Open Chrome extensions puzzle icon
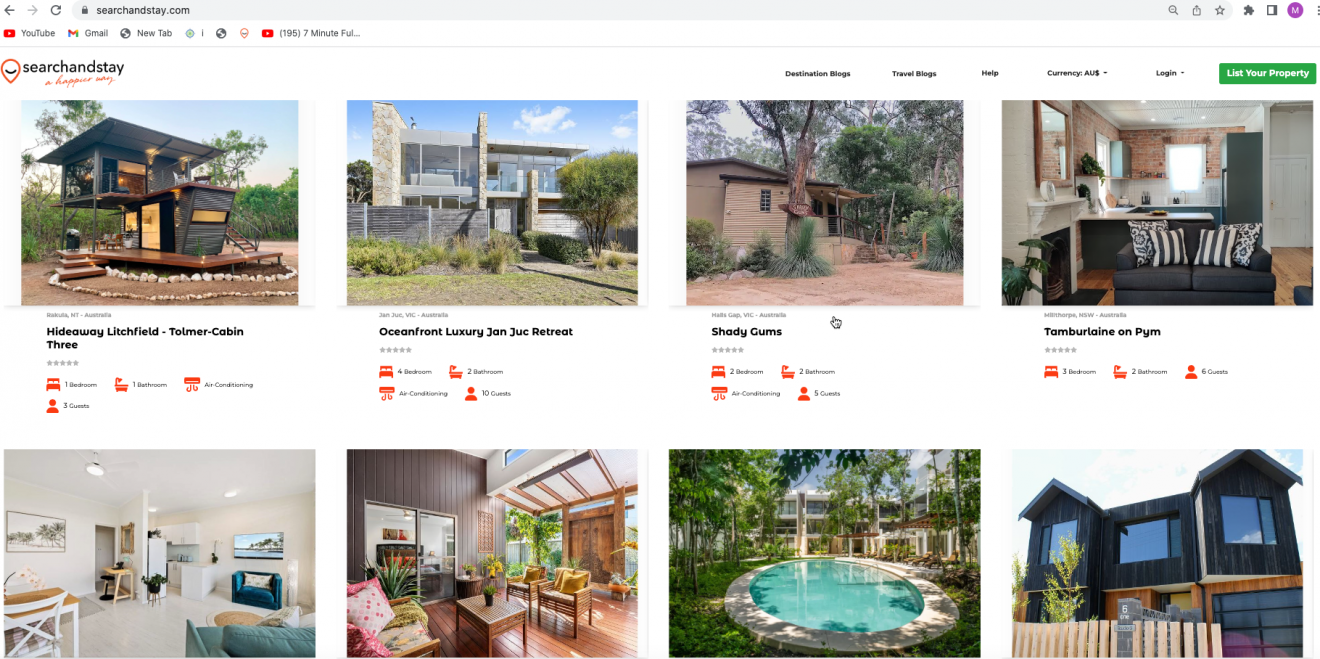Viewport: 1320px width, 659px height. pyautogui.click(x=1249, y=10)
